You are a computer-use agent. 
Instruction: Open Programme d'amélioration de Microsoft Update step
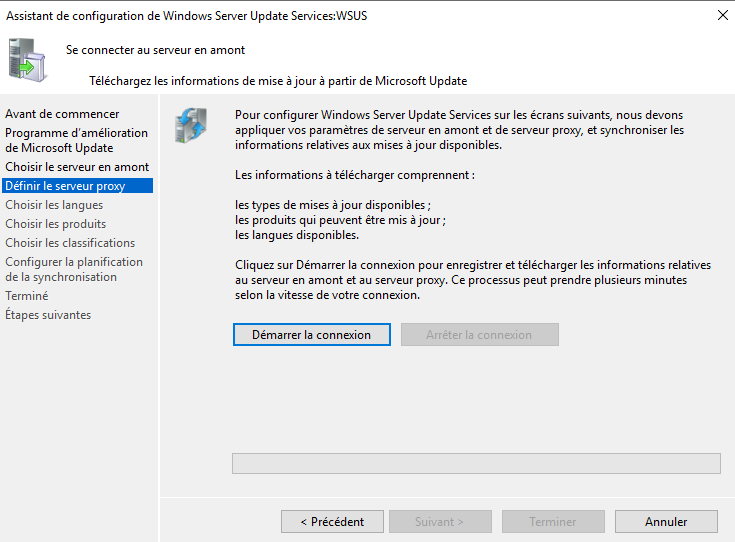coord(76,140)
